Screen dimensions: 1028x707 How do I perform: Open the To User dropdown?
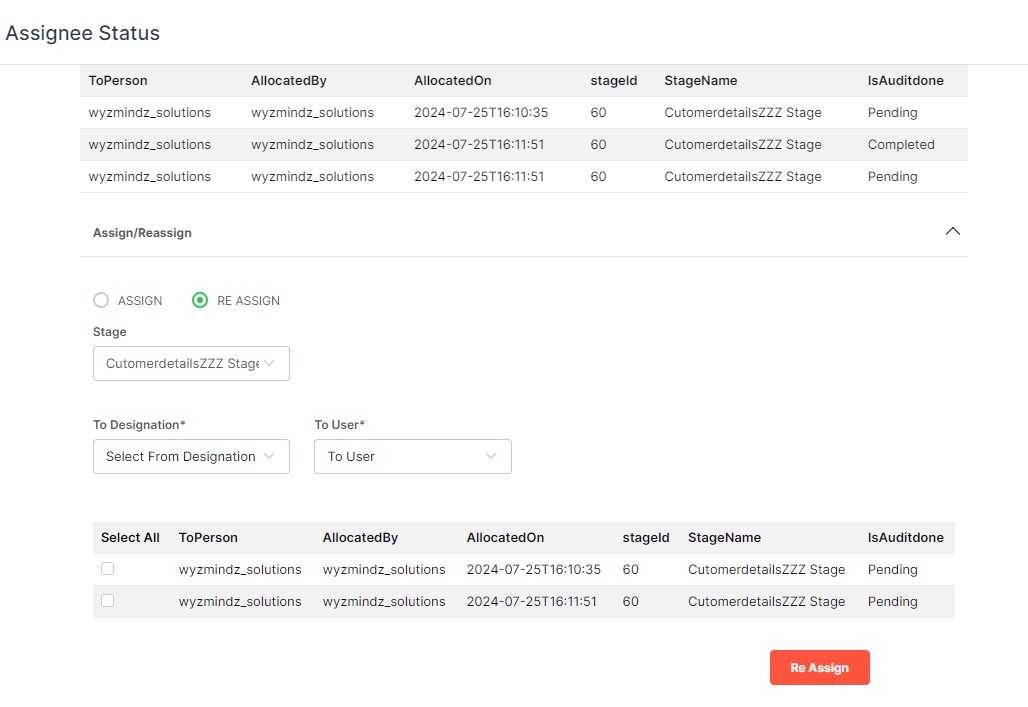click(x=412, y=457)
